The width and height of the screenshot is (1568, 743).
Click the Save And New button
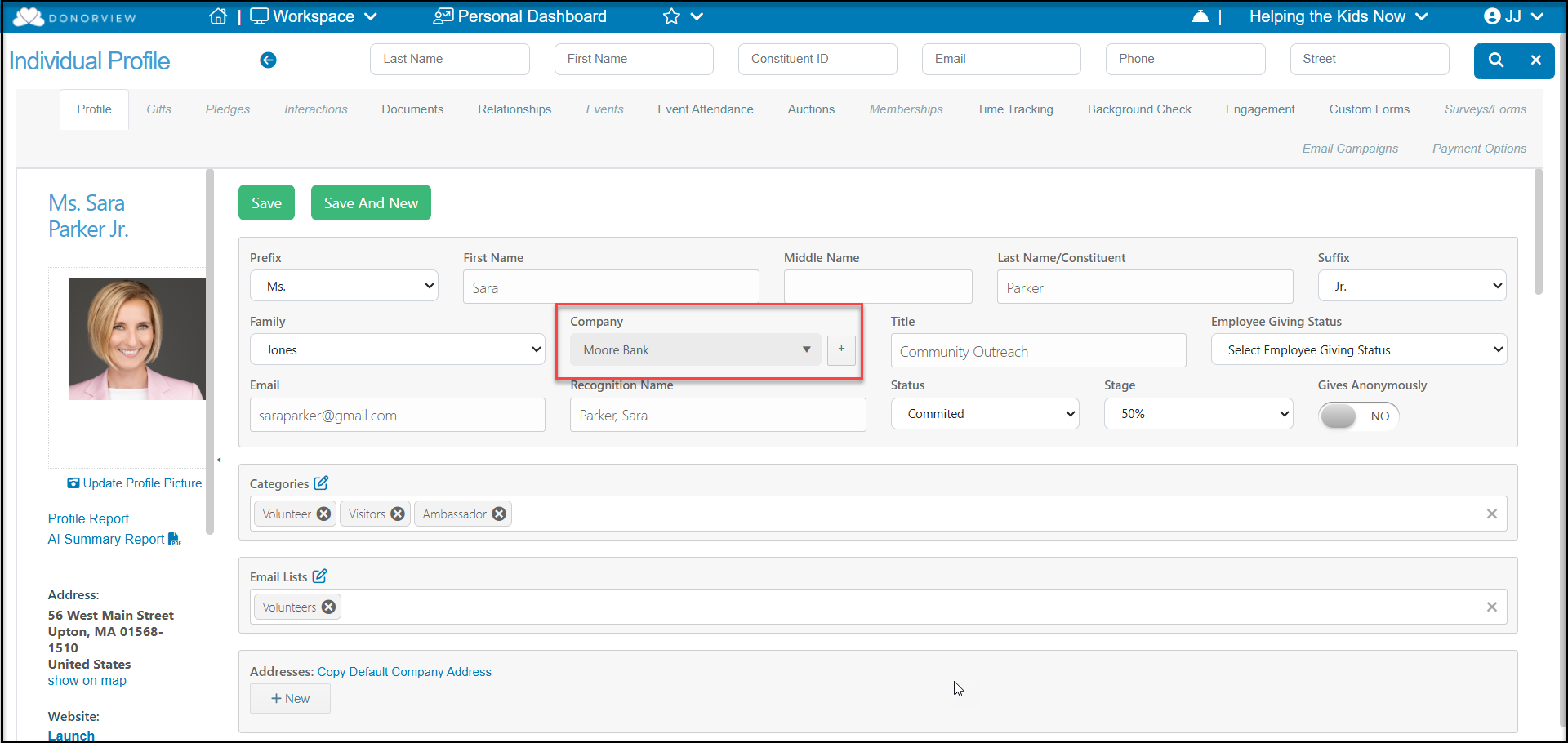click(371, 202)
